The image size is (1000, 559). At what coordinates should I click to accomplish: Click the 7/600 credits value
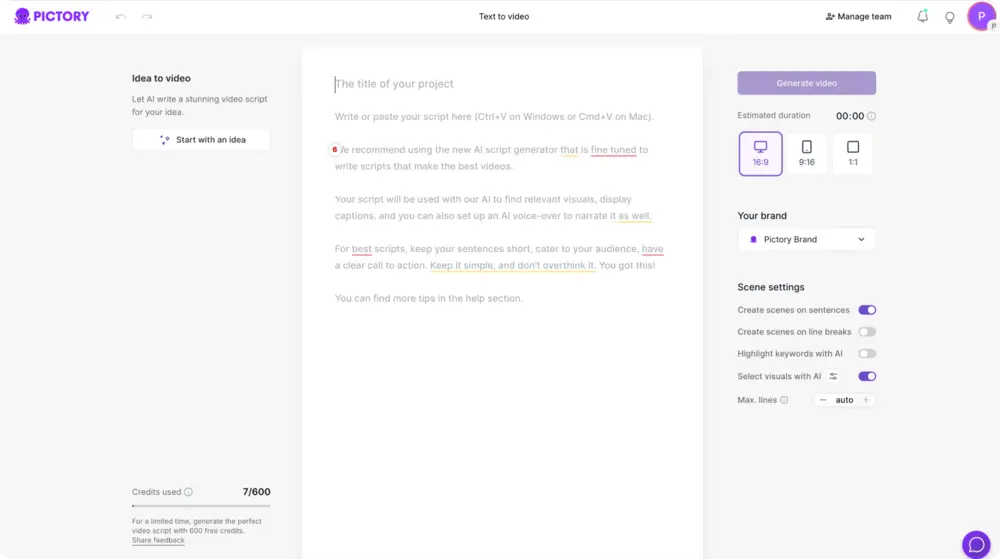click(256, 492)
